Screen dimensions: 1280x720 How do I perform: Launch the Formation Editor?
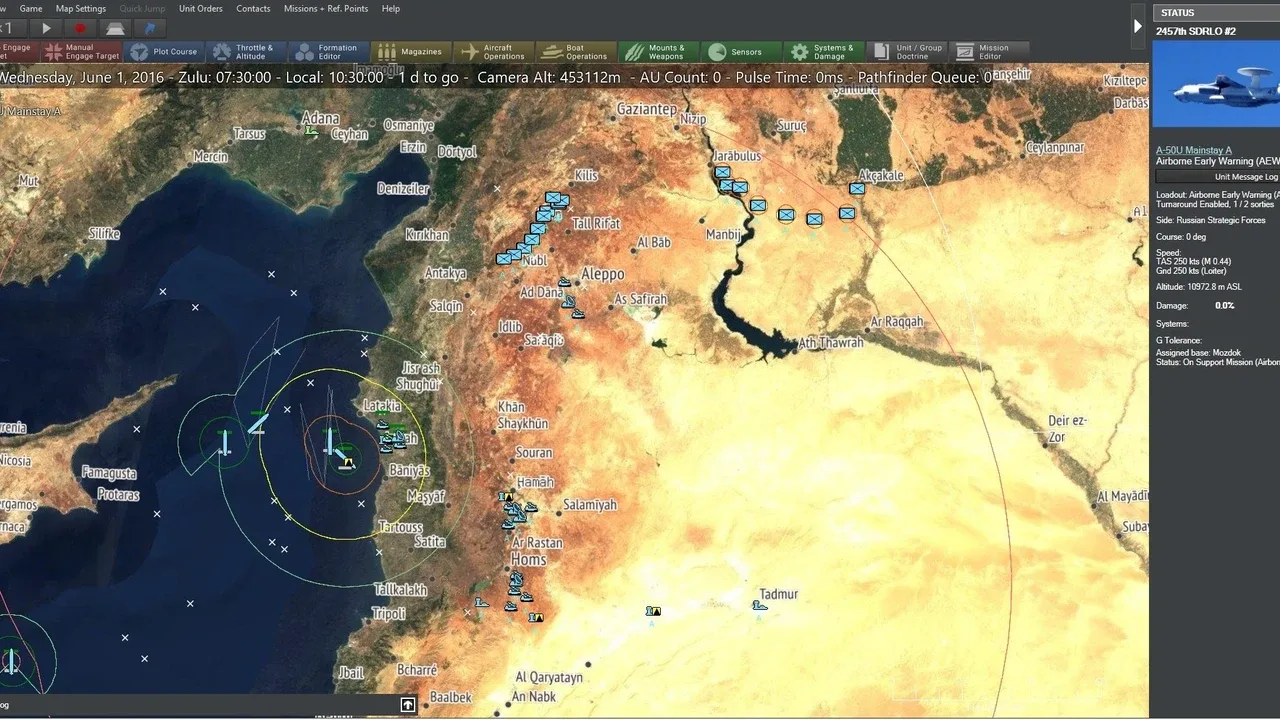coord(326,52)
